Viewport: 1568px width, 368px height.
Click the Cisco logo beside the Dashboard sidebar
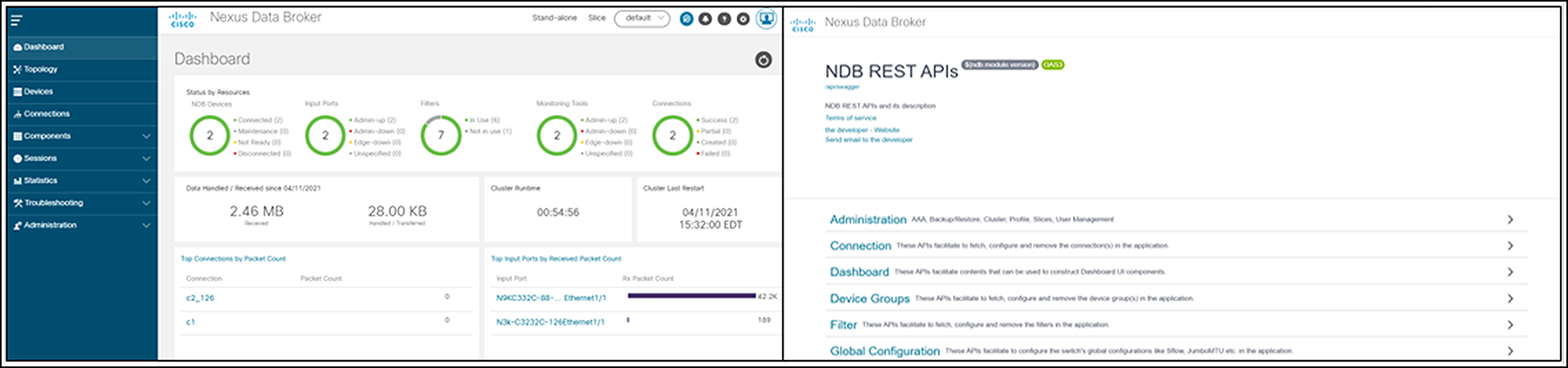tap(183, 19)
